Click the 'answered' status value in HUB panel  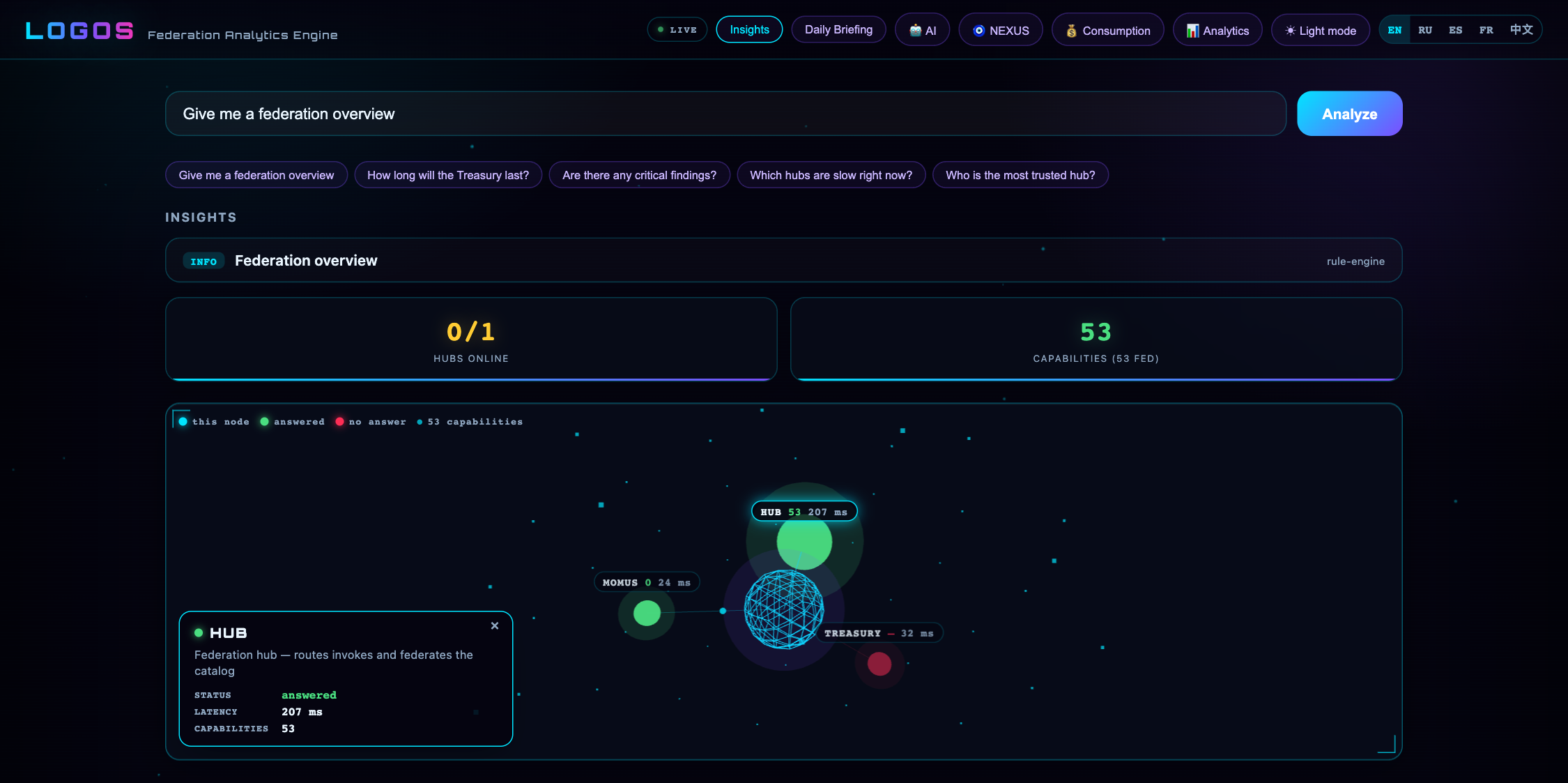pyautogui.click(x=309, y=695)
